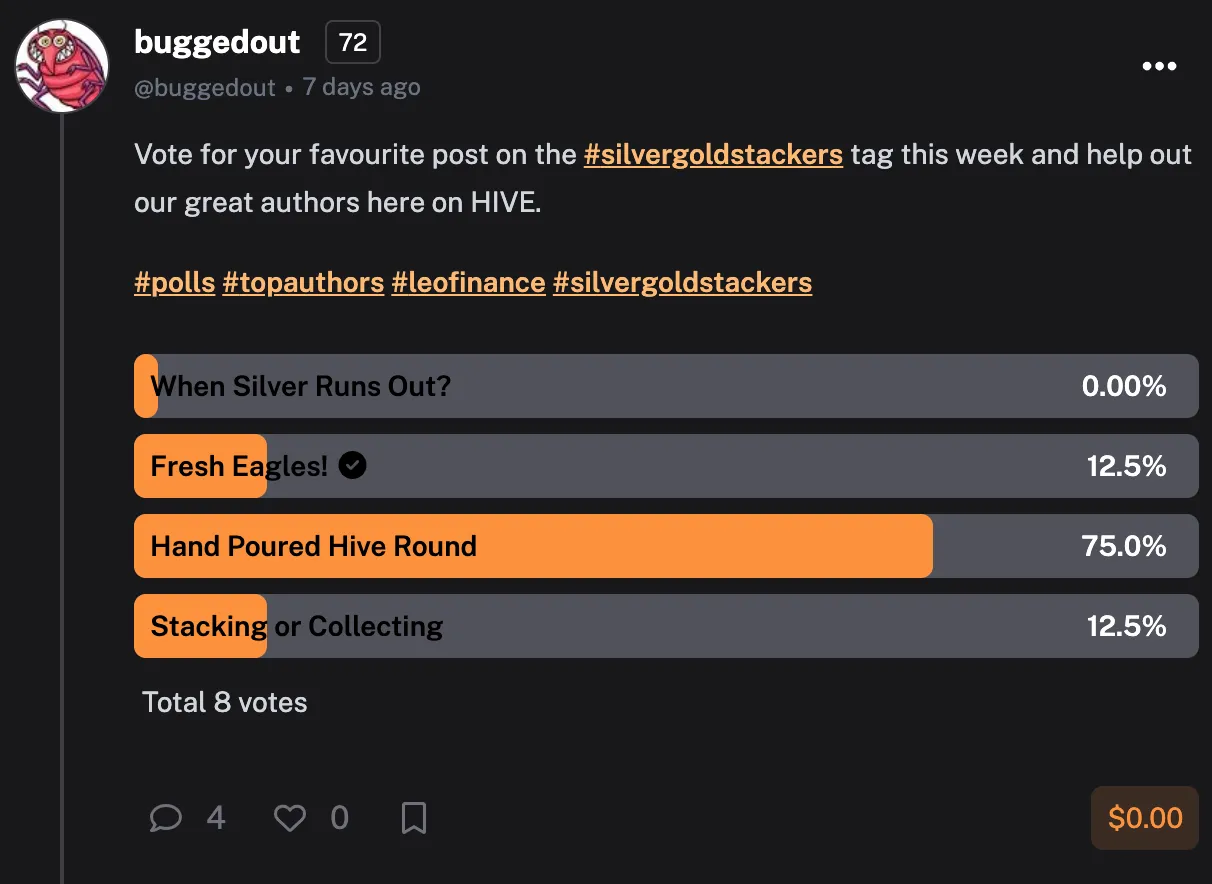
Task: Like the post with the heart icon
Action: [290, 819]
